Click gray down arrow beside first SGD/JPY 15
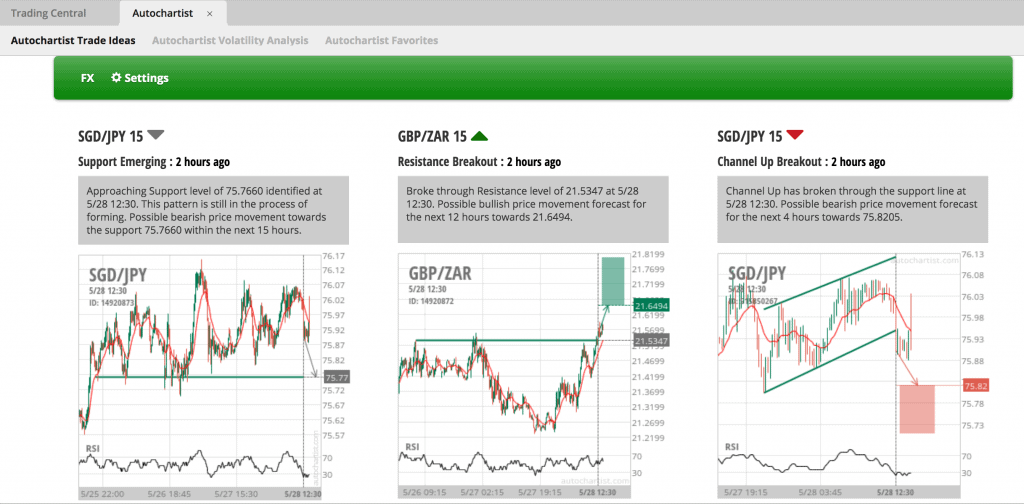 (155, 135)
